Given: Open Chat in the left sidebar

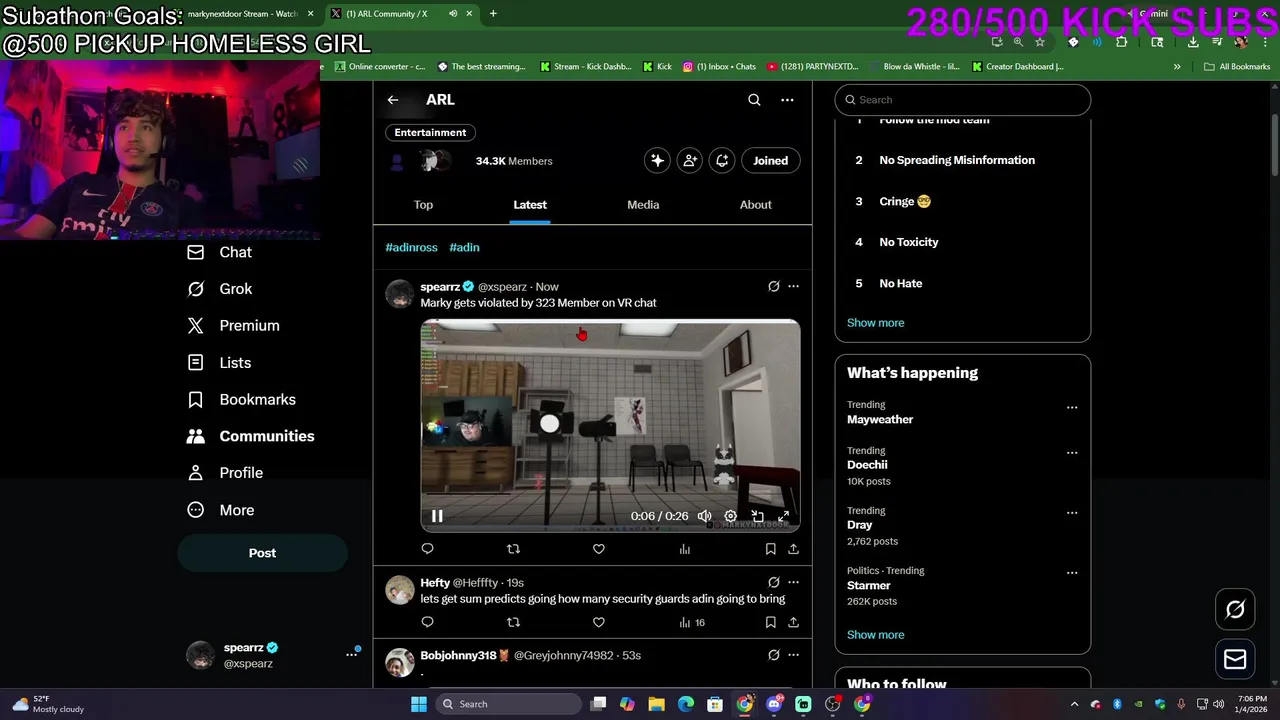Looking at the screenshot, I should pos(220,252).
